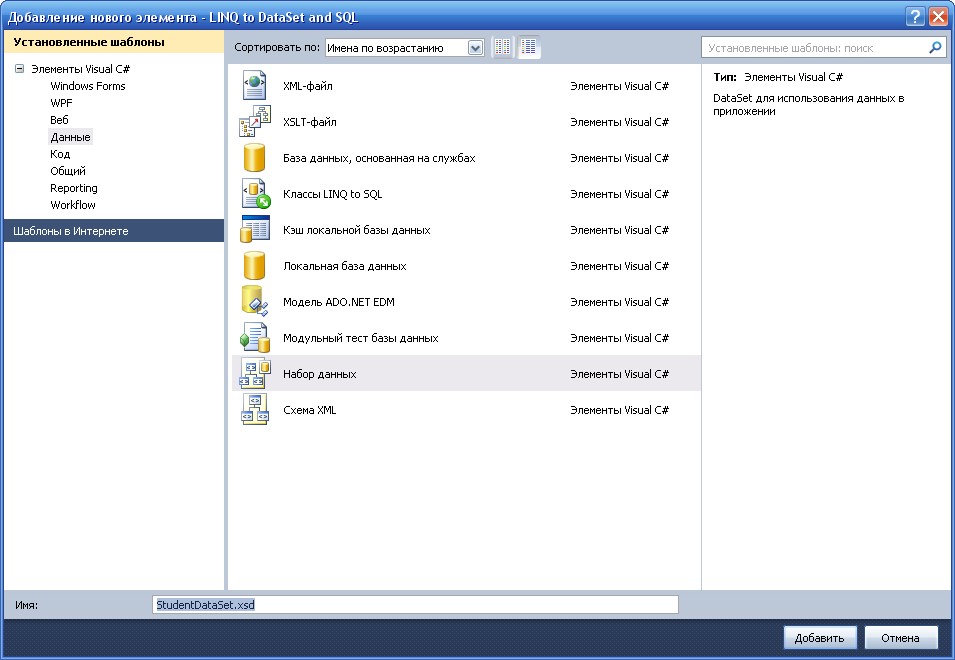Click the search magnifier icon
Screen dimensions: 955x660
pyautogui.click(x=935, y=47)
